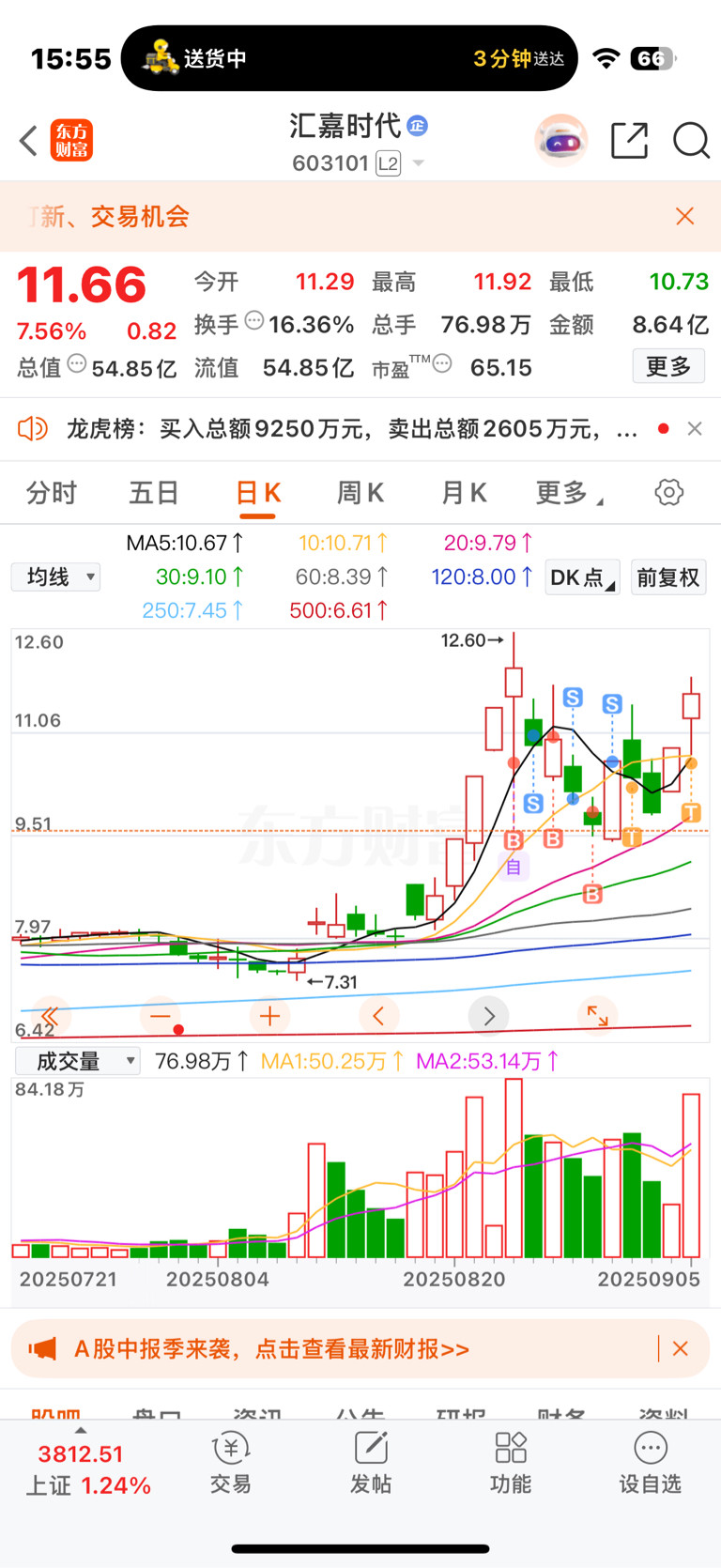
Task: Zoom in chart with plus icon
Action: pos(270,1016)
